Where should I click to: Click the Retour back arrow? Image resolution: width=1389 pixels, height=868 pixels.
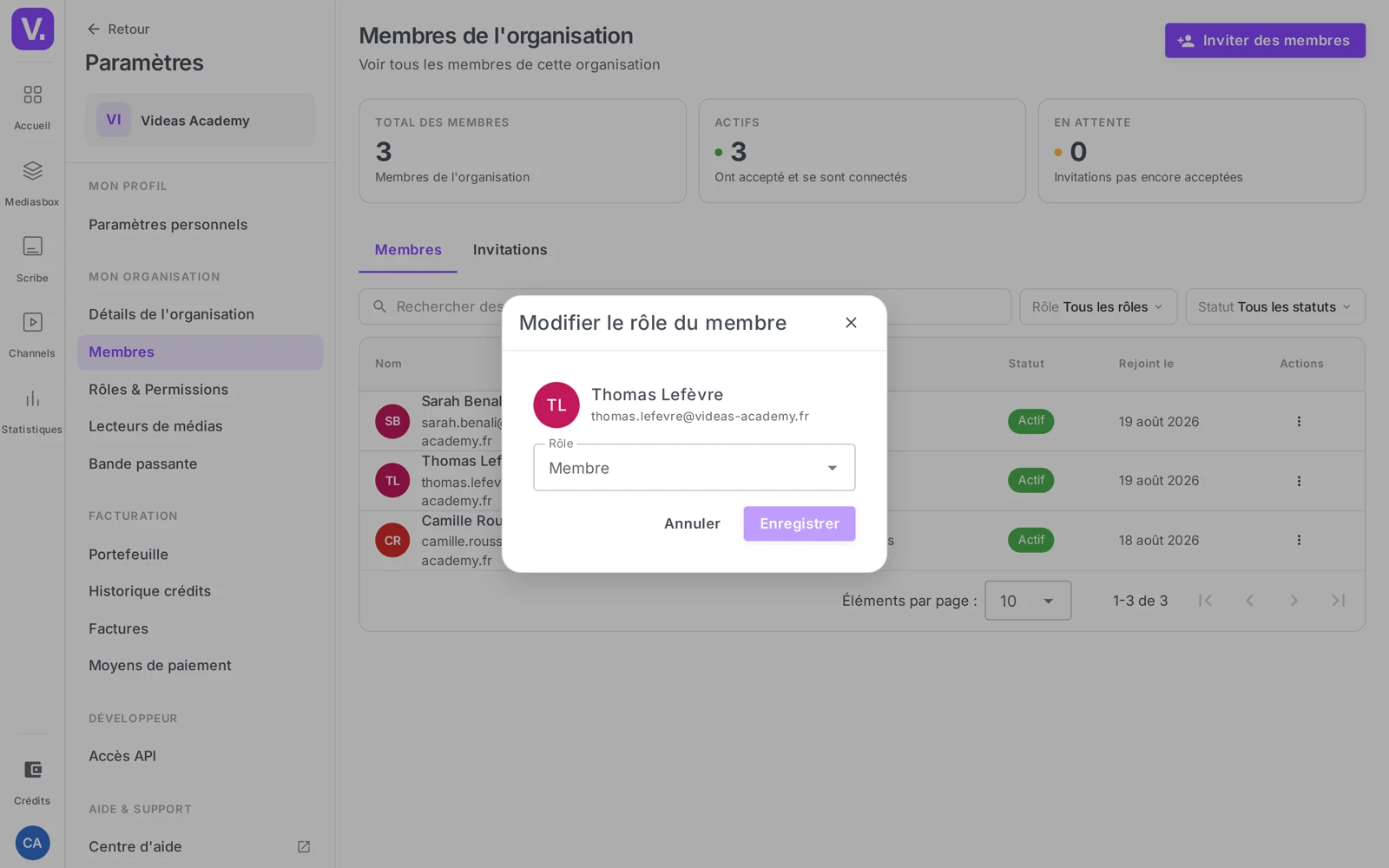(94, 29)
